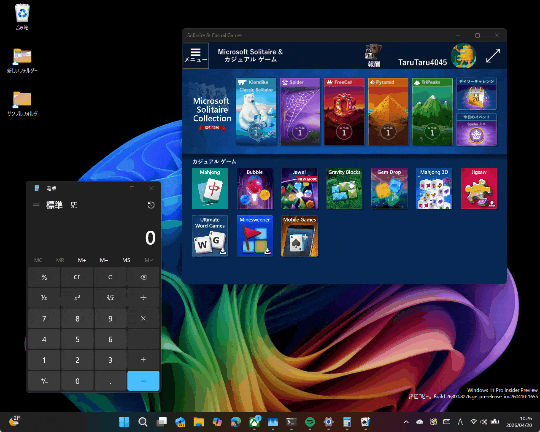Select the first folder icon on desktop

22,61
